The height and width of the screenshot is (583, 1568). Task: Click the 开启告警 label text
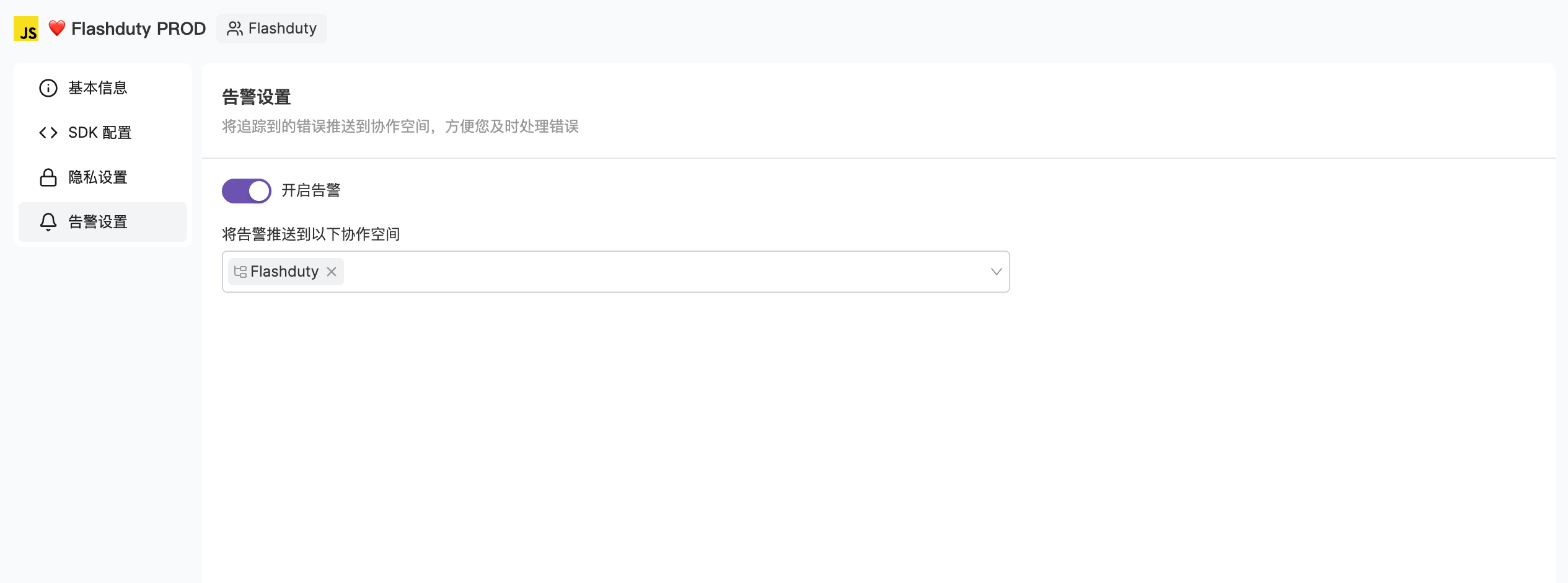[x=311, y=190]
